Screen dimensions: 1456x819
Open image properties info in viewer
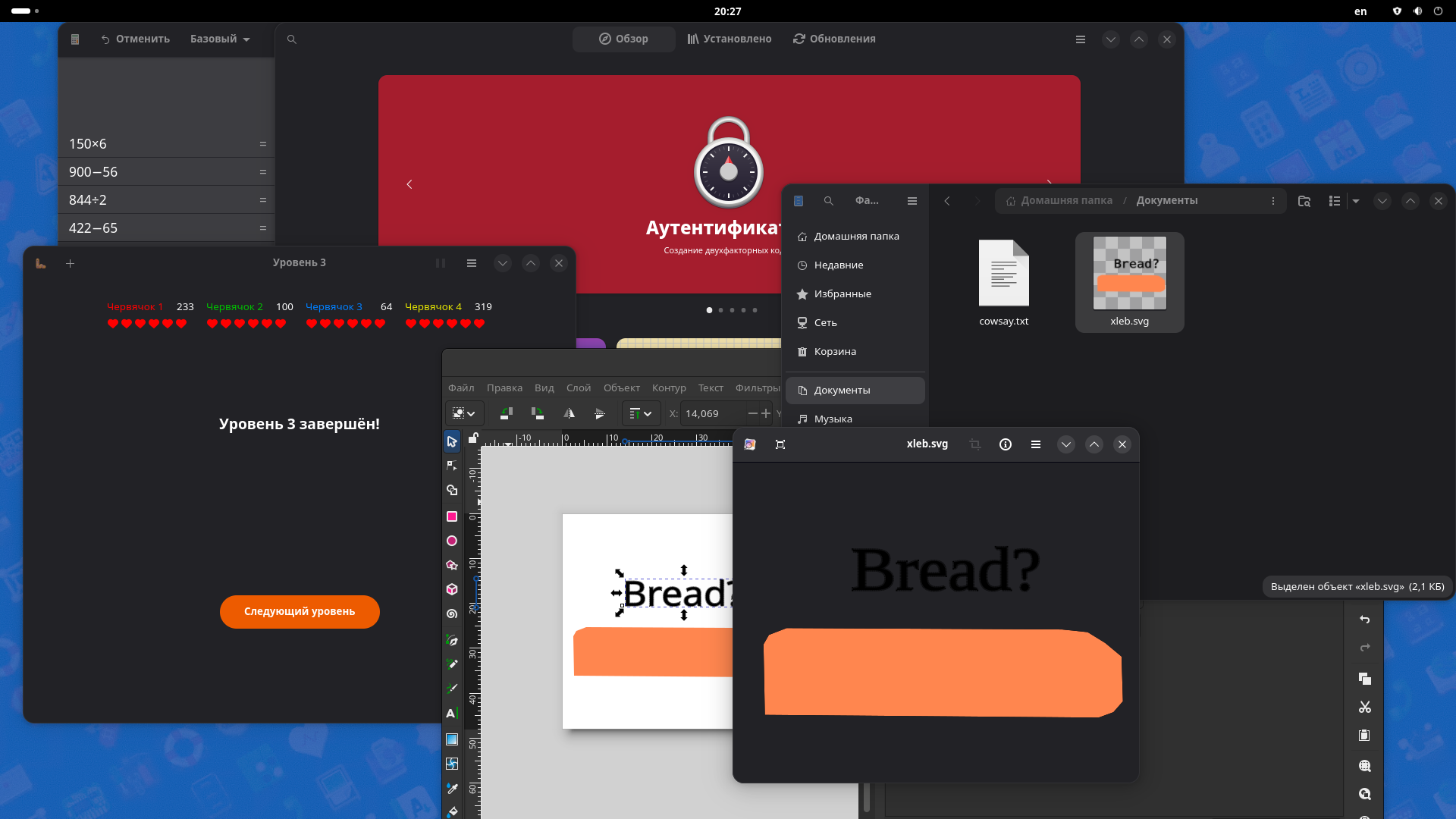[1006, 444]
